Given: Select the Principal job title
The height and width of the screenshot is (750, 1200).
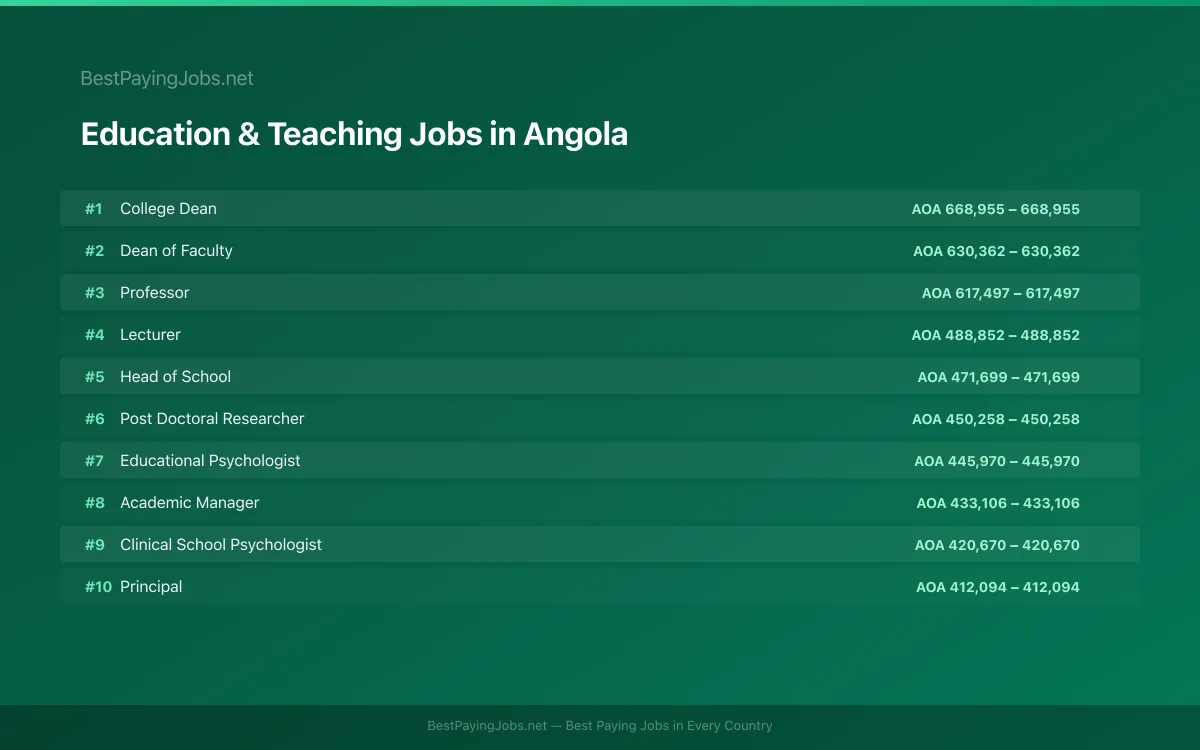Looking at the screenshot, I should (x=151, y=587).
